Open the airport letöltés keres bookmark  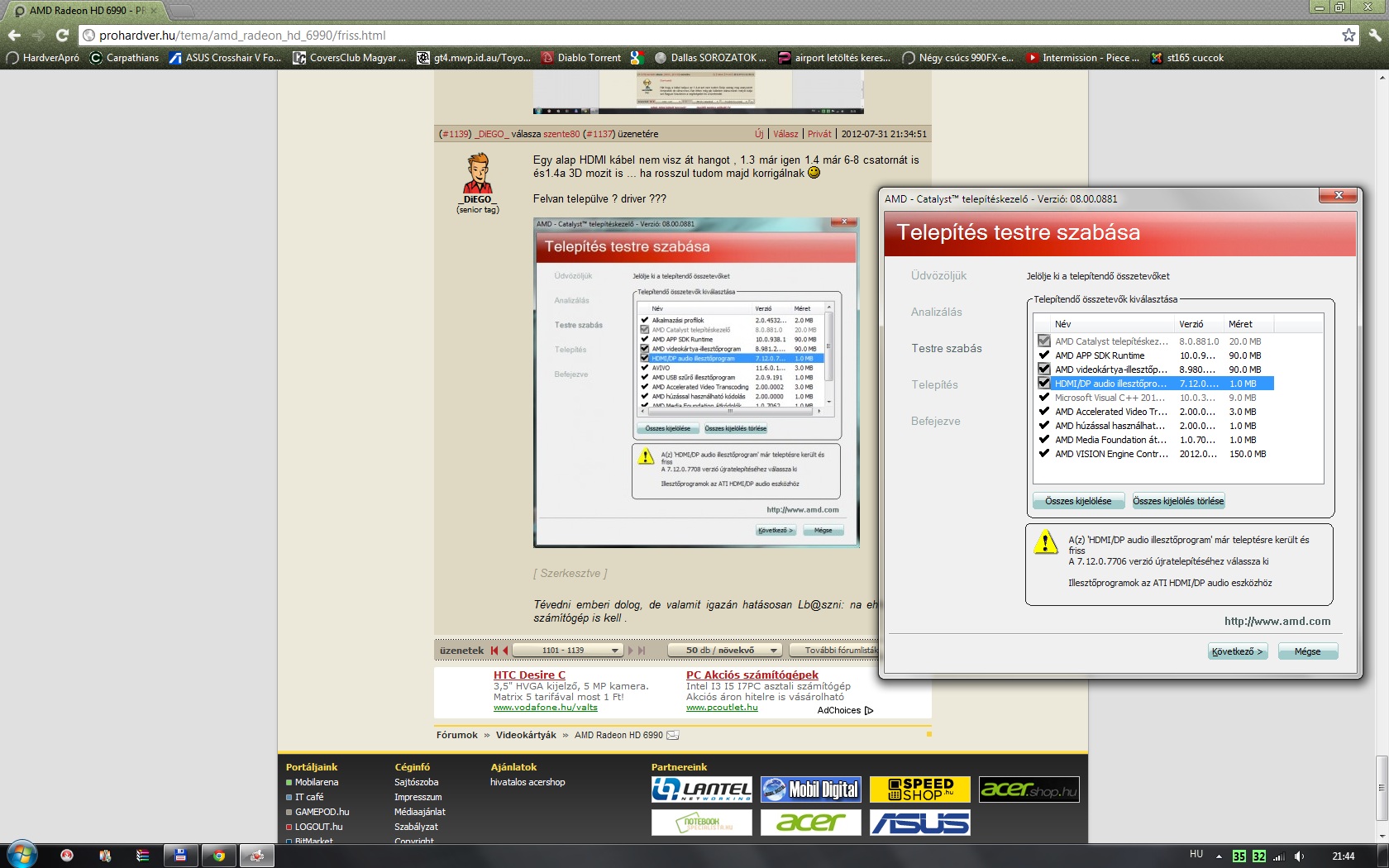[834, 58]
